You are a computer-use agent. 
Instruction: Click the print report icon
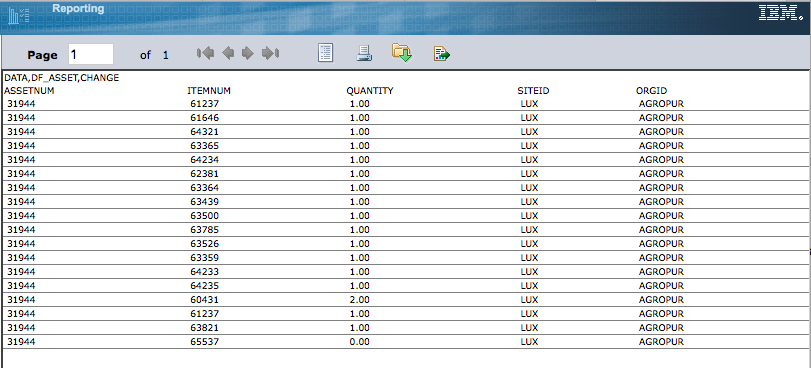coord(364,53)
